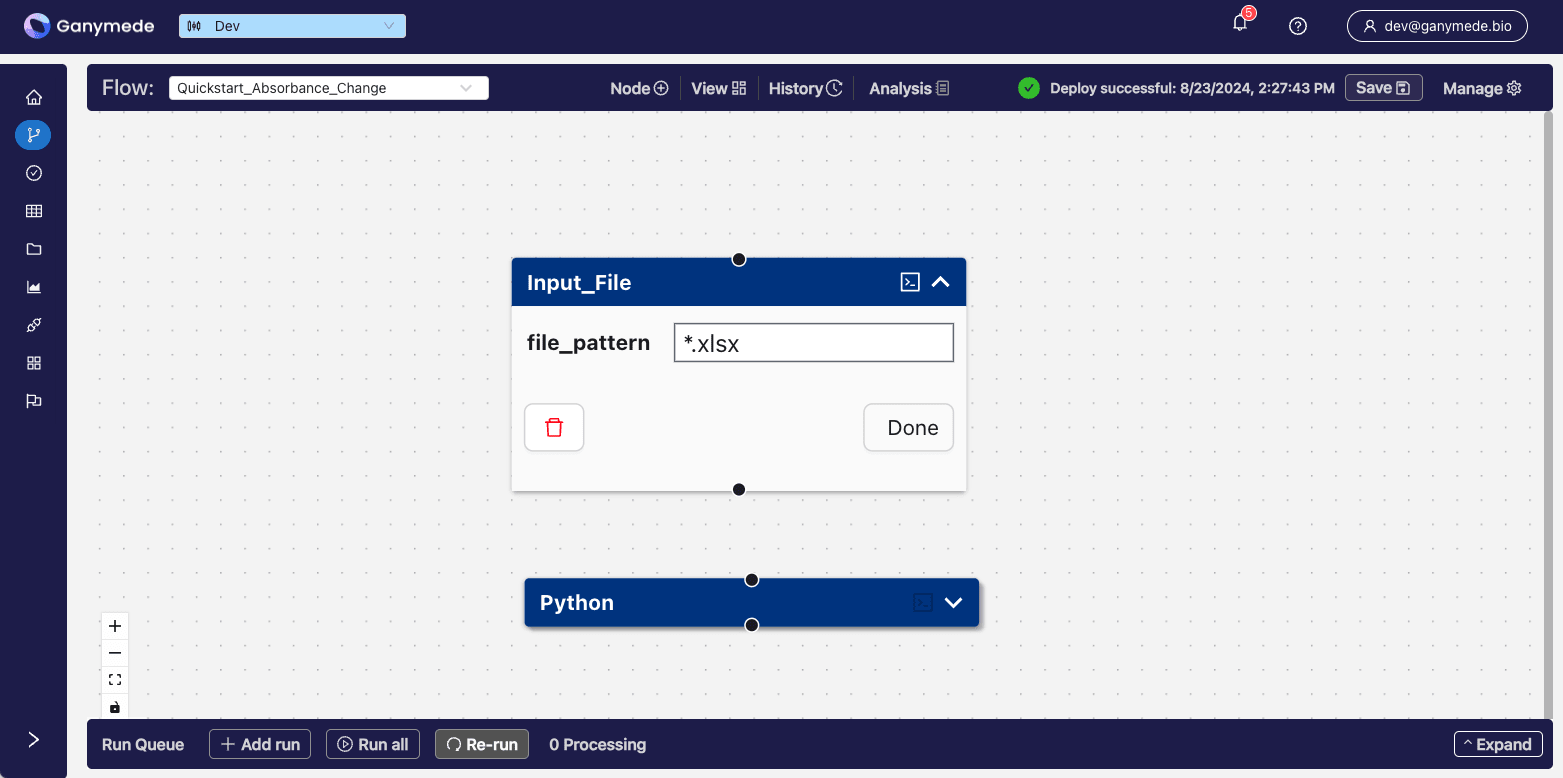This screenshot has height=778, width=1563.
Task: Click the file_pattern input field
Action: click(814, 342)
